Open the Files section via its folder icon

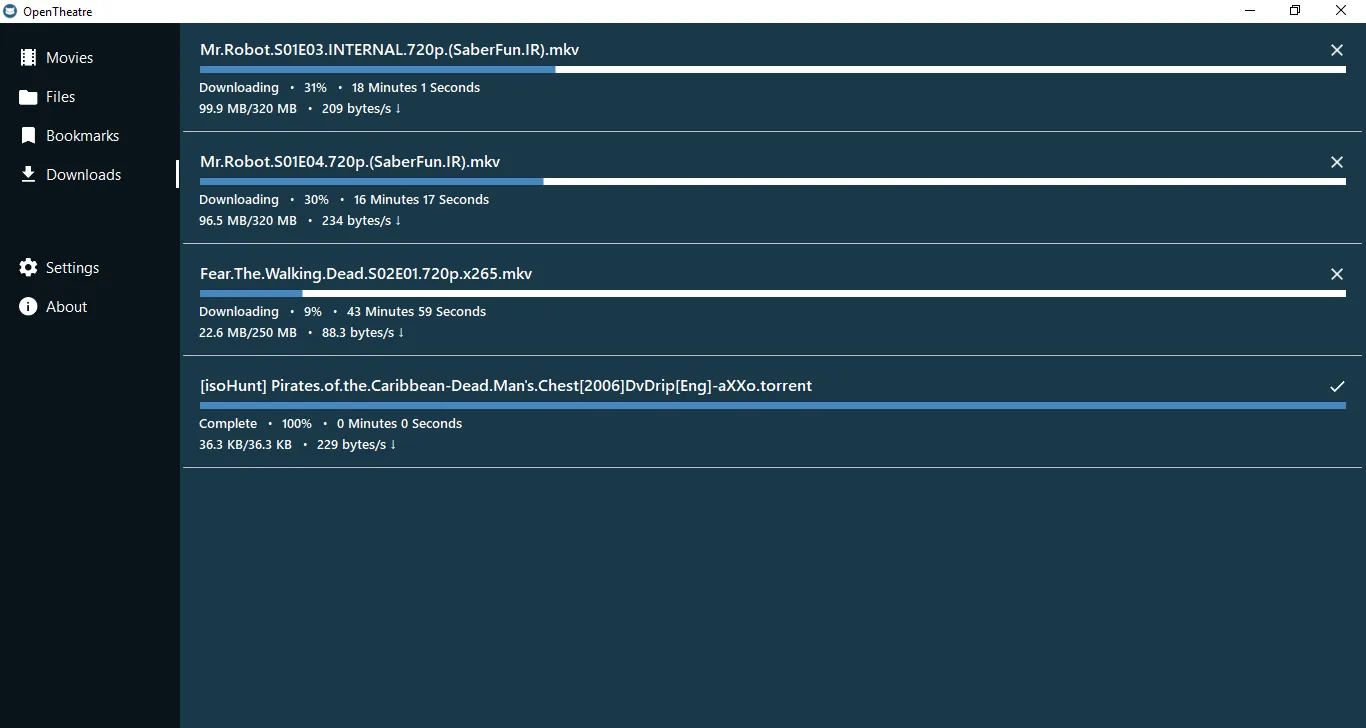(28, 96)
